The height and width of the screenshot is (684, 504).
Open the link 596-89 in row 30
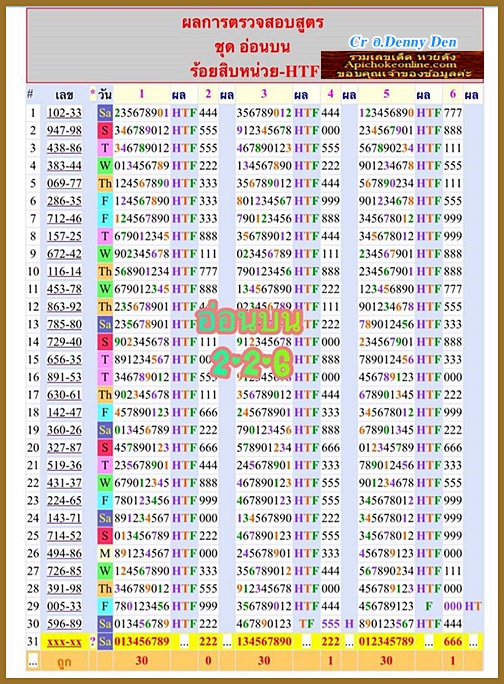(64, 624)
